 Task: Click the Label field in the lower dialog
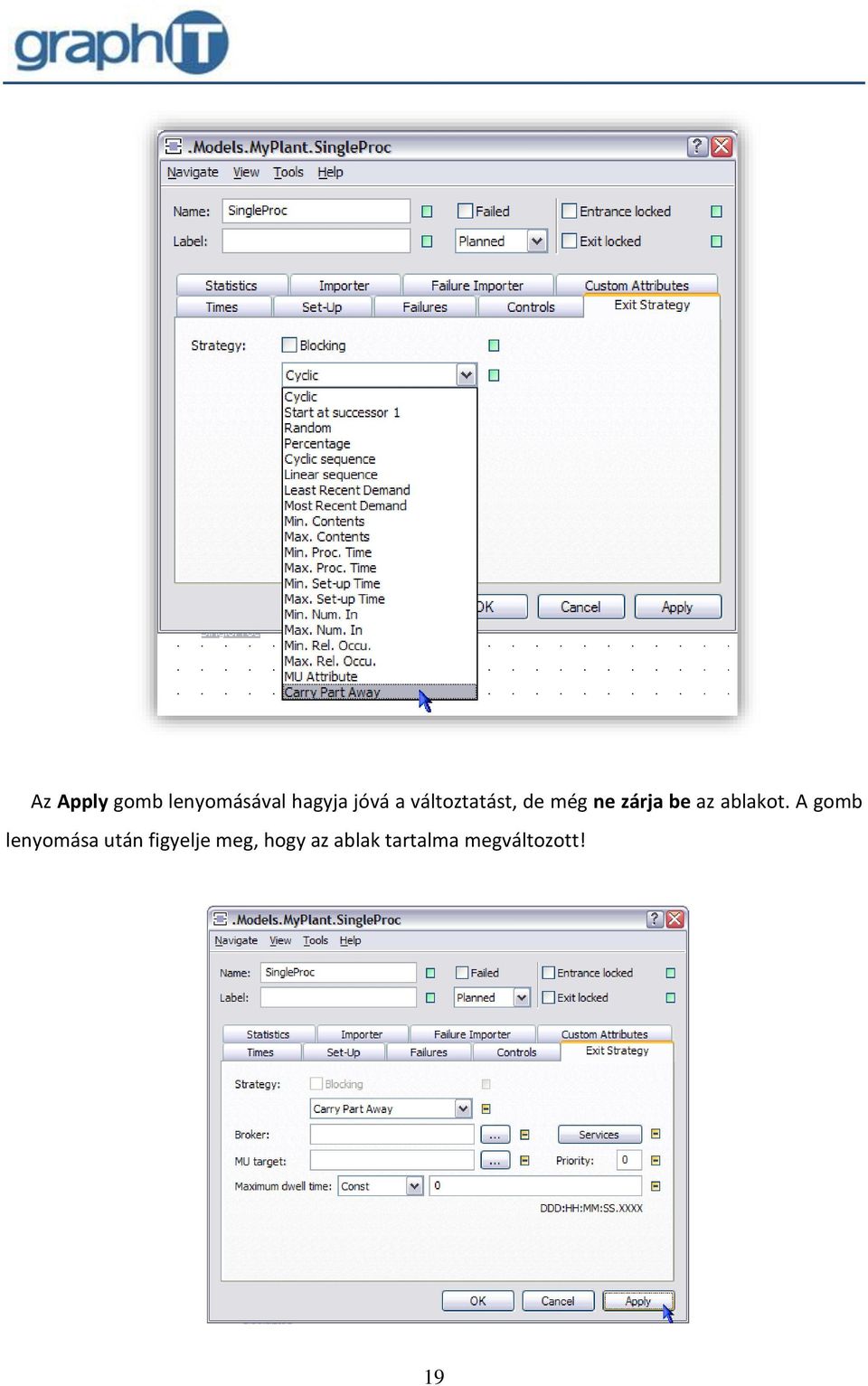(338, 997)
